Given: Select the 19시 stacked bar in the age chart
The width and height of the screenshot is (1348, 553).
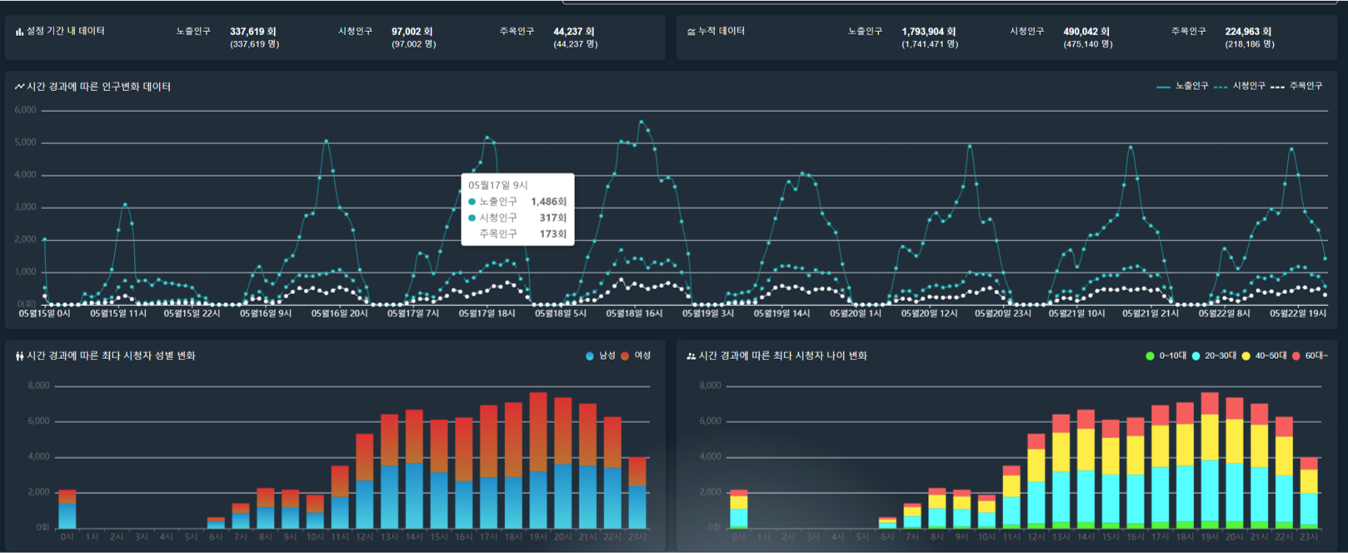Looking at the screenshot, I should pos(1210,460).
